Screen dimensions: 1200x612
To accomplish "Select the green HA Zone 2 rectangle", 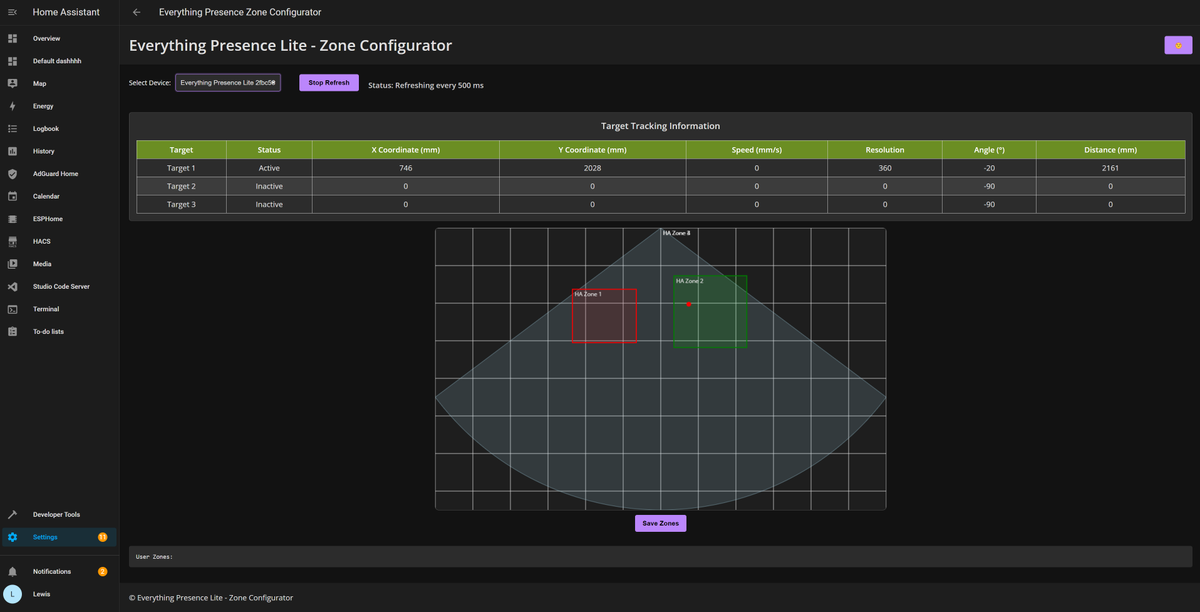I will tap(710, 312).
